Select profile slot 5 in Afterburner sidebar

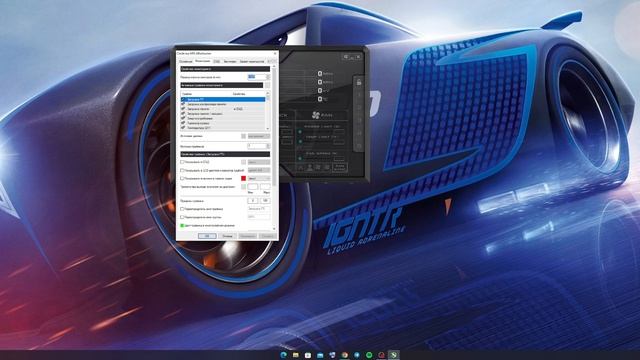tap(359, 146)
